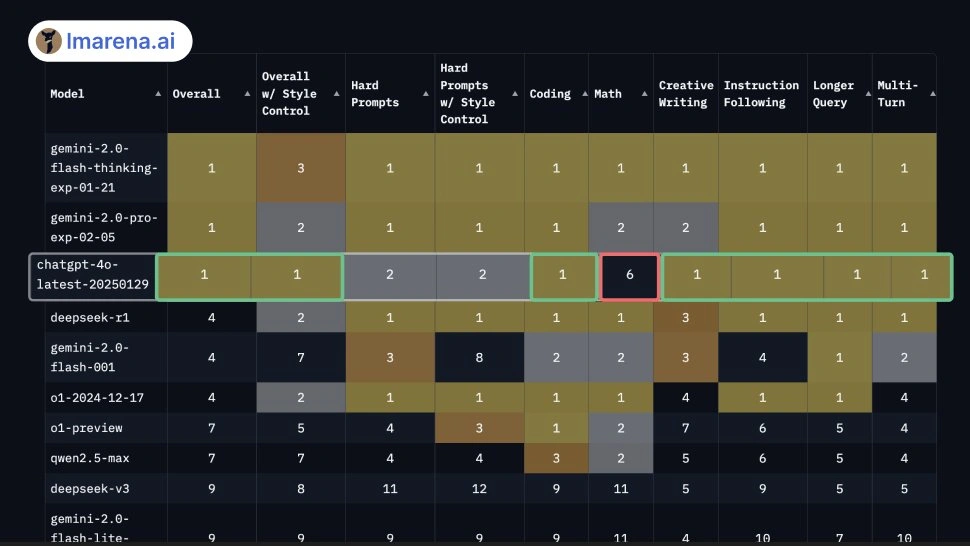This screenshot has width=970, height=546.
Task: Click the deepseek-v3 Hard Prompts w/ Style cell 12
Action: (x=479, y=488)
